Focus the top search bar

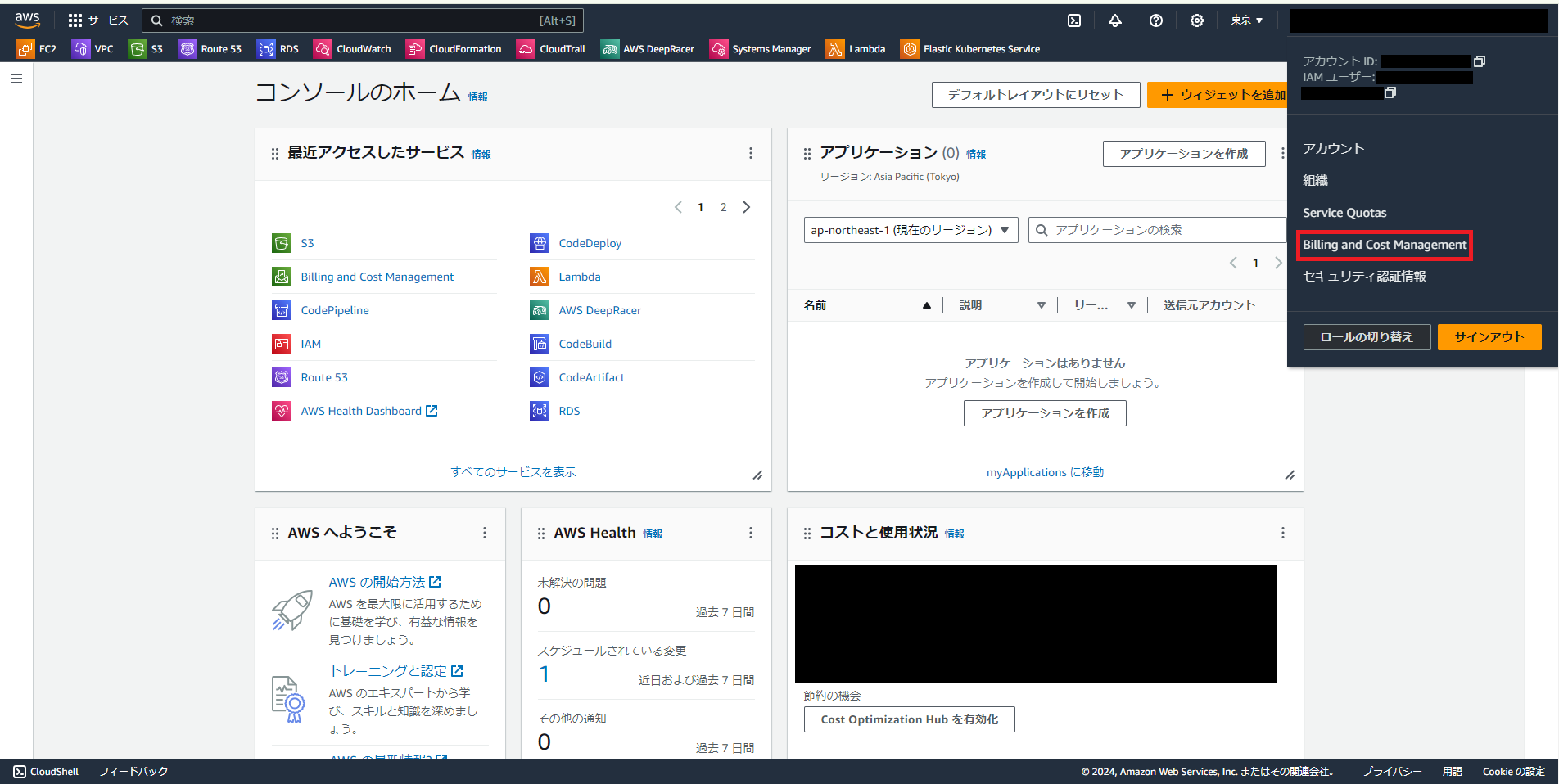(x=363, y=20)
